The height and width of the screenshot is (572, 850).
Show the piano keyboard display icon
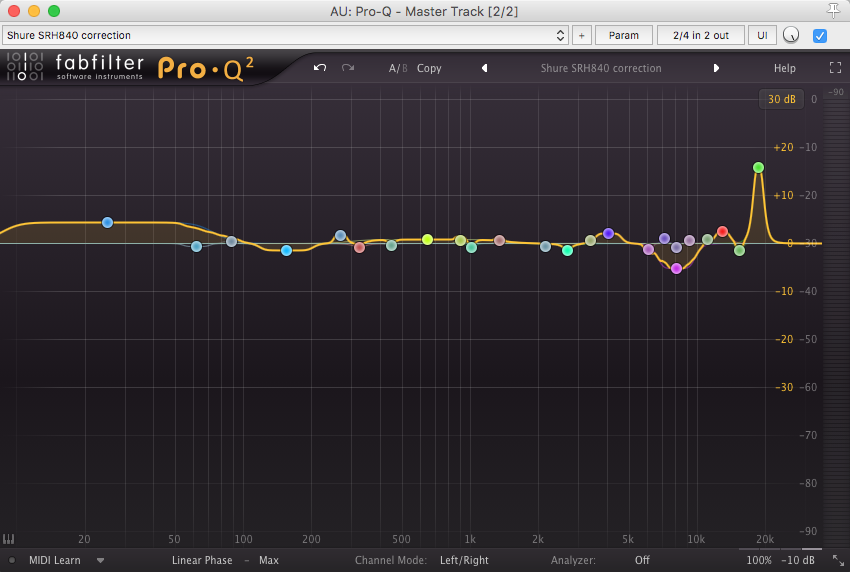tap(9, 539)
